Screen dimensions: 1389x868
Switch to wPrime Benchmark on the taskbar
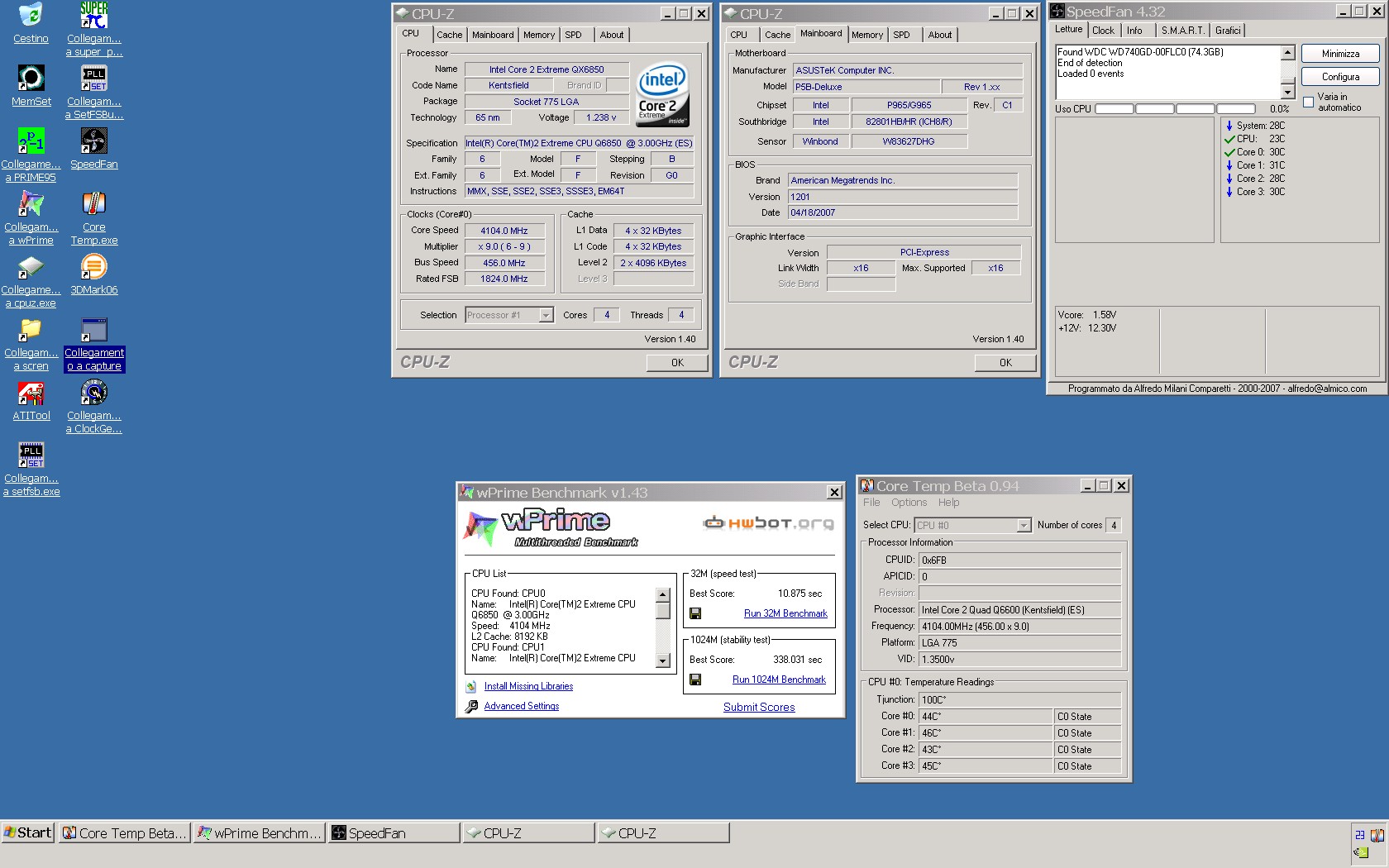click(259, 832)
